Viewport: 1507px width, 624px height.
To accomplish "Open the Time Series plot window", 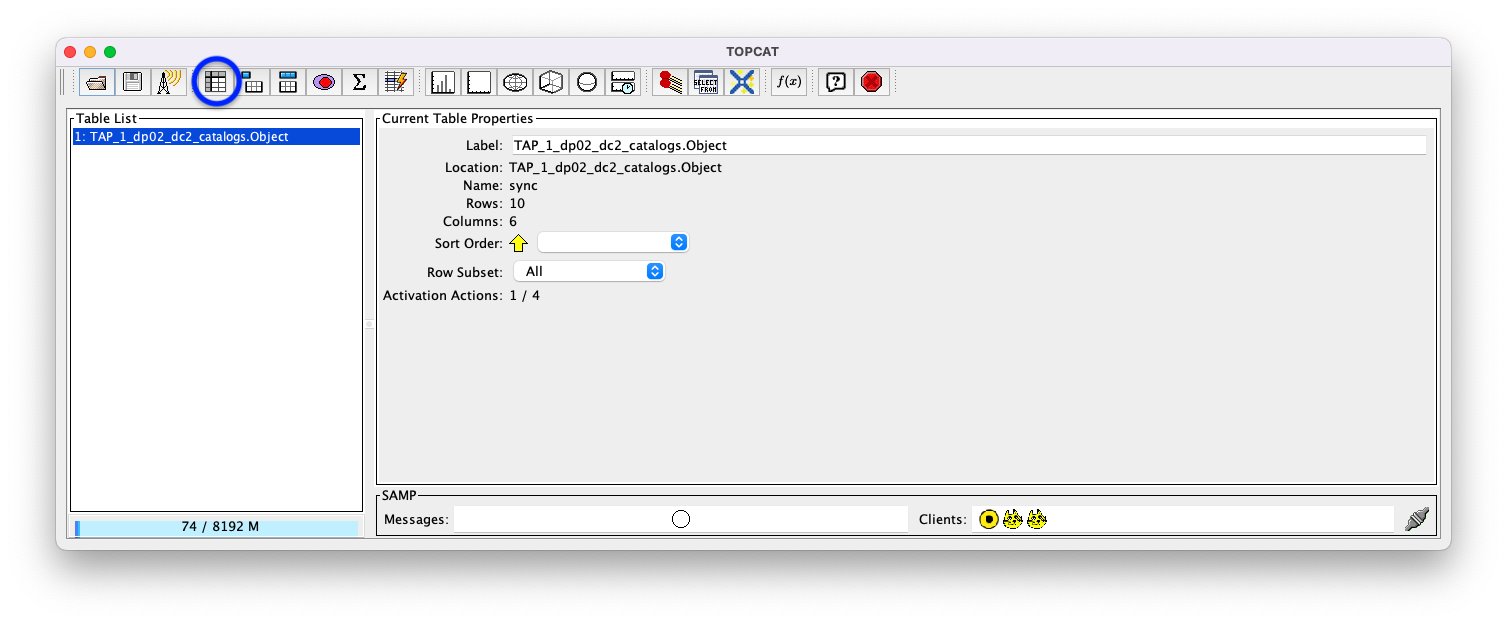I will [623, 81].
